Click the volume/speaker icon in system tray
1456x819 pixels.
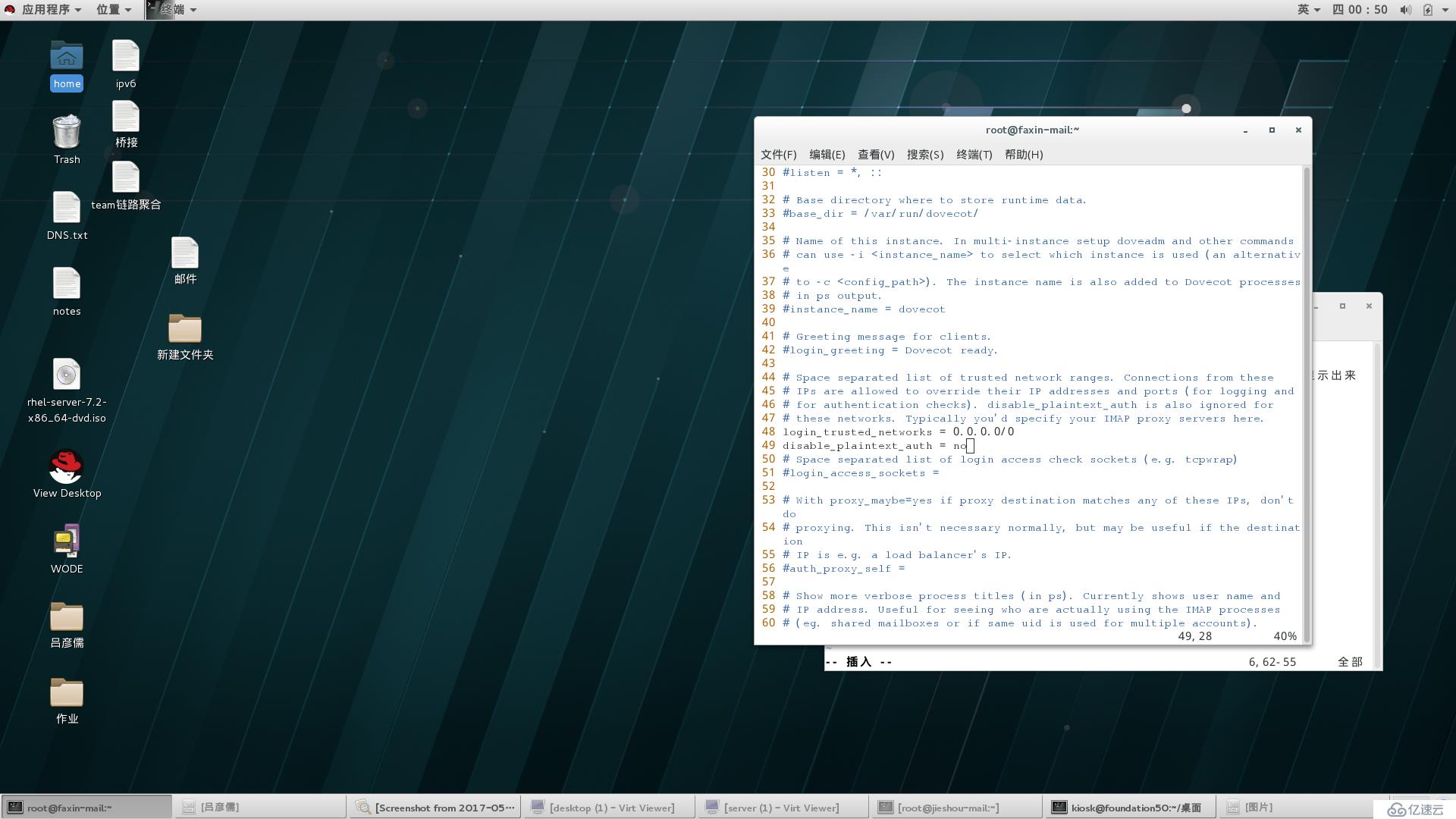1407,8
